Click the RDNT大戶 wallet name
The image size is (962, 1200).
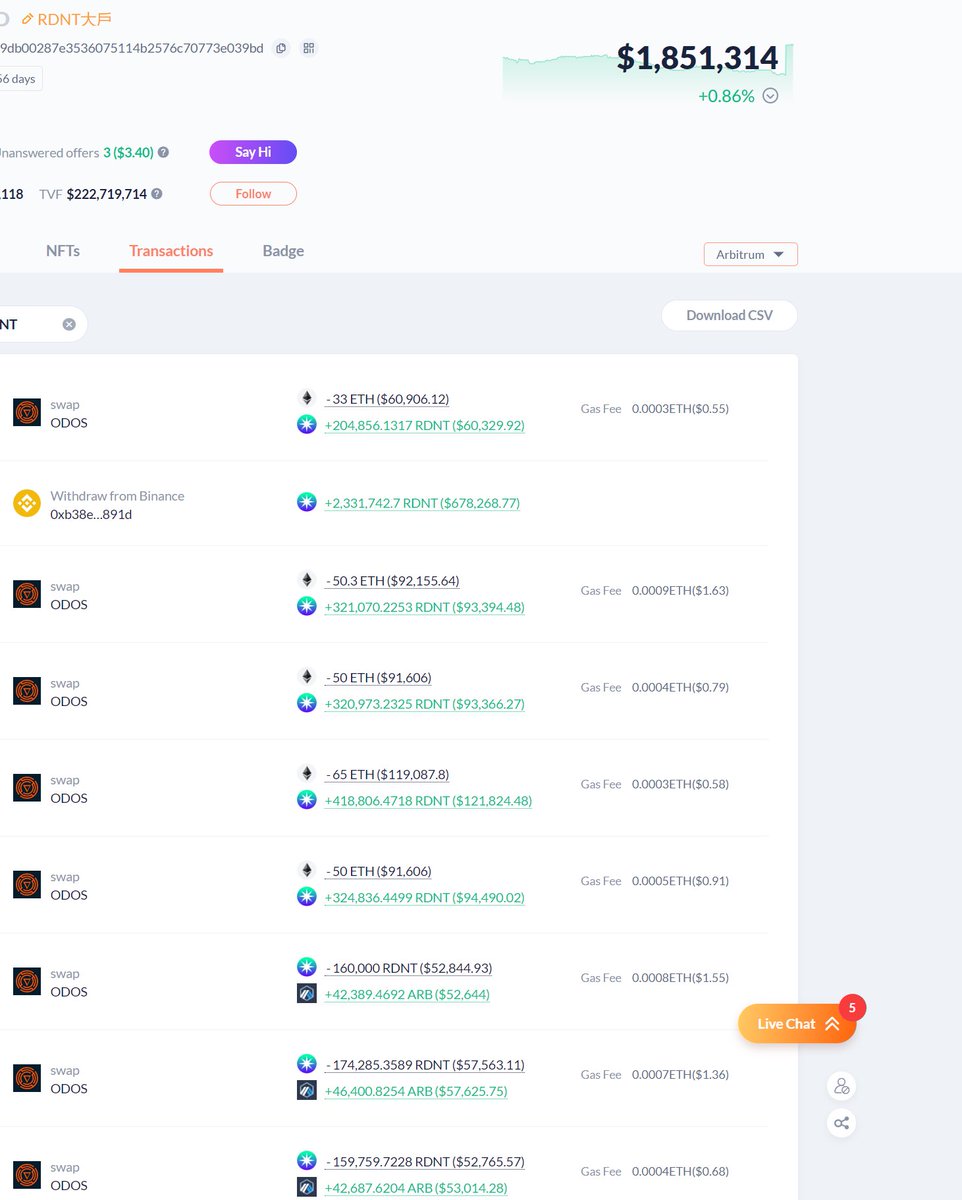[x=74, y=19]
